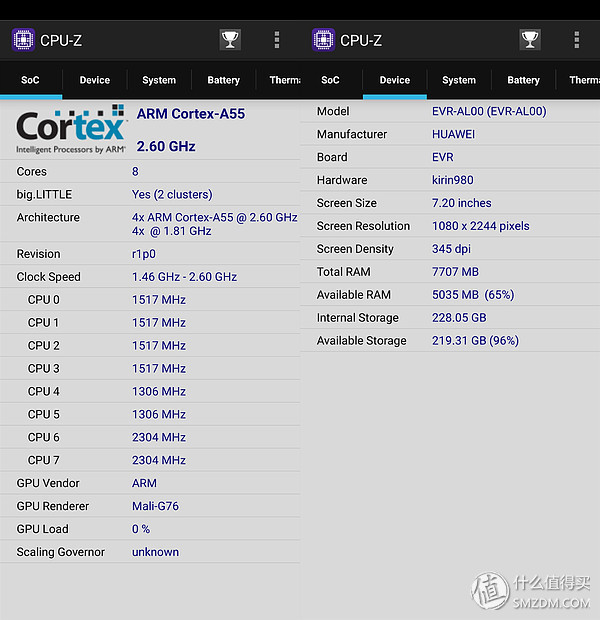Select SoC tab in left window
Image resolution: width=600 pixels, height=620 pixels.
pos(30,80)
